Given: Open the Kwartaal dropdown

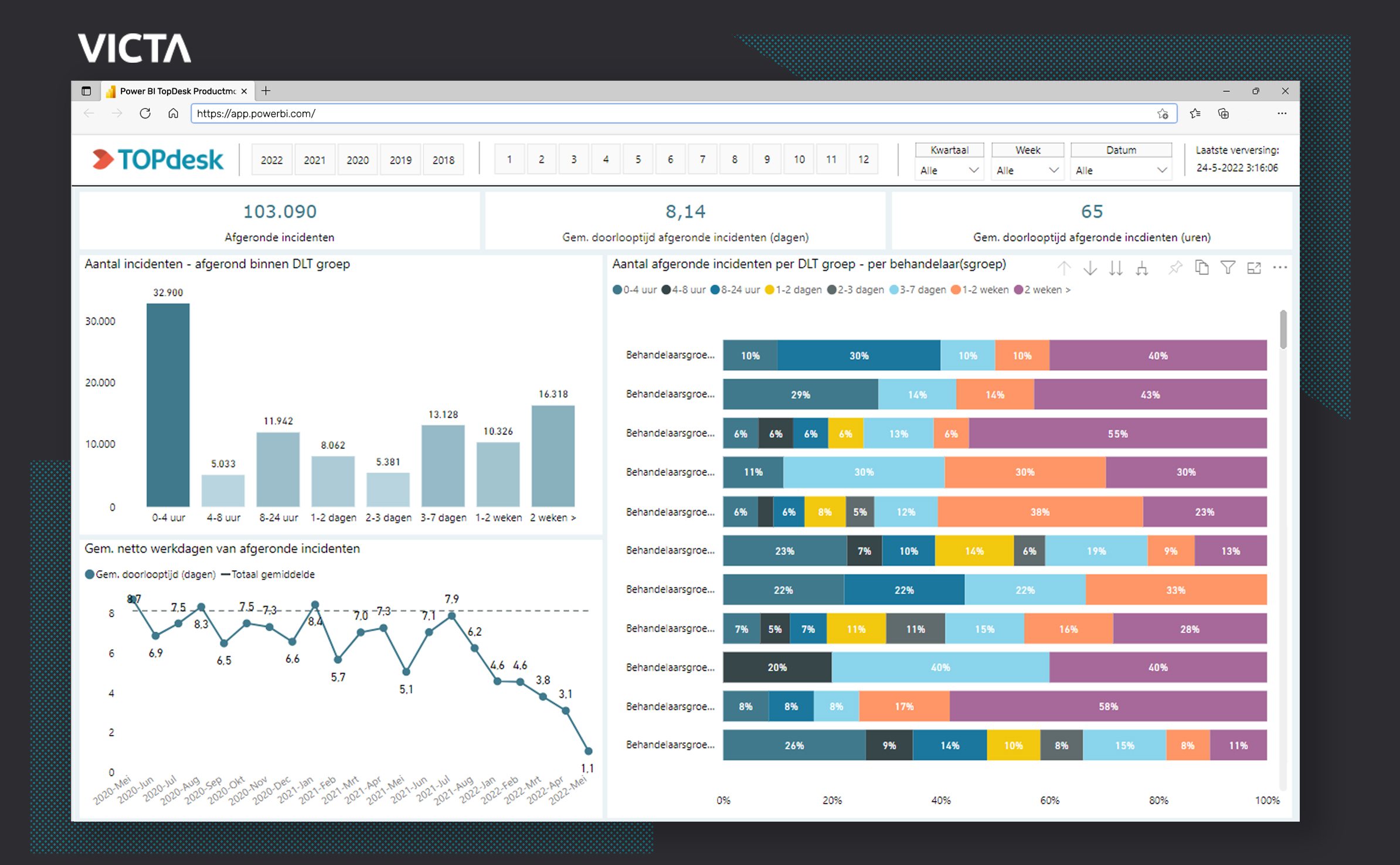Looking at the screenshot, I should 949,171.
